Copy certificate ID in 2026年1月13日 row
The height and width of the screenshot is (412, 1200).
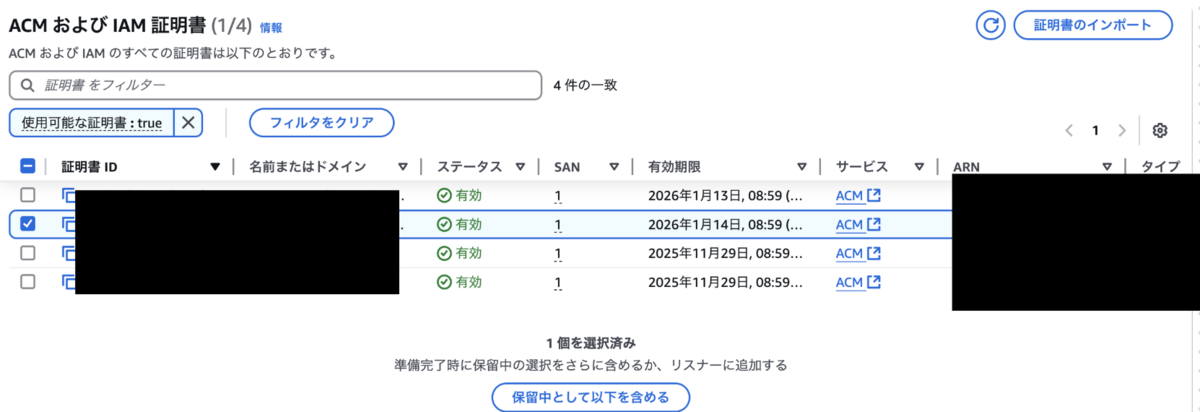coord(68,195)
